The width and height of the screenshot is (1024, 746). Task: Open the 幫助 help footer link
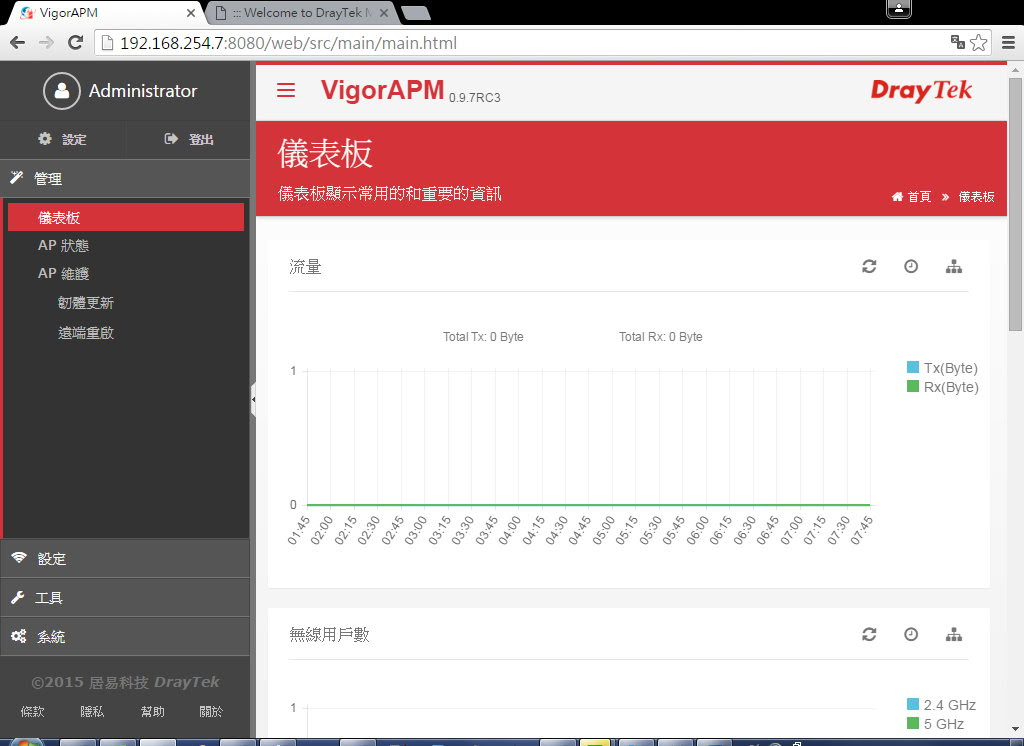pyautogui.click(x=153, y=711)
